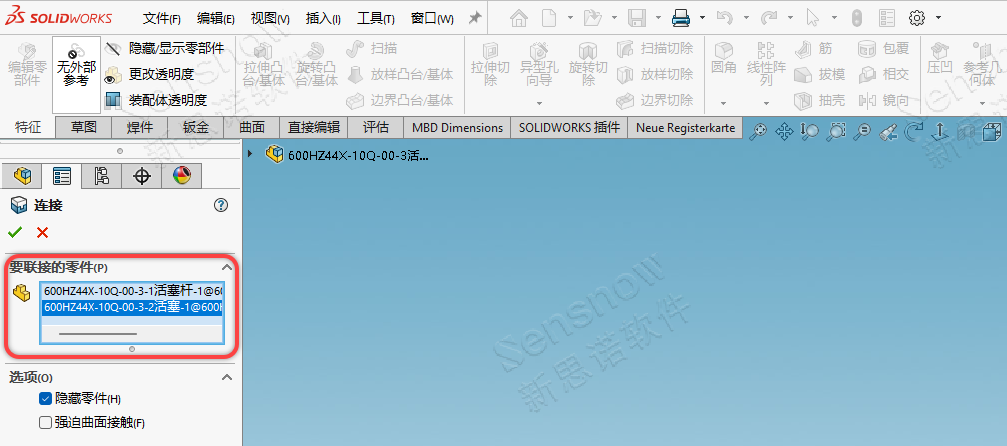Collapse the 选项 section
This screenshot has height=446, width=1007.
226,377
